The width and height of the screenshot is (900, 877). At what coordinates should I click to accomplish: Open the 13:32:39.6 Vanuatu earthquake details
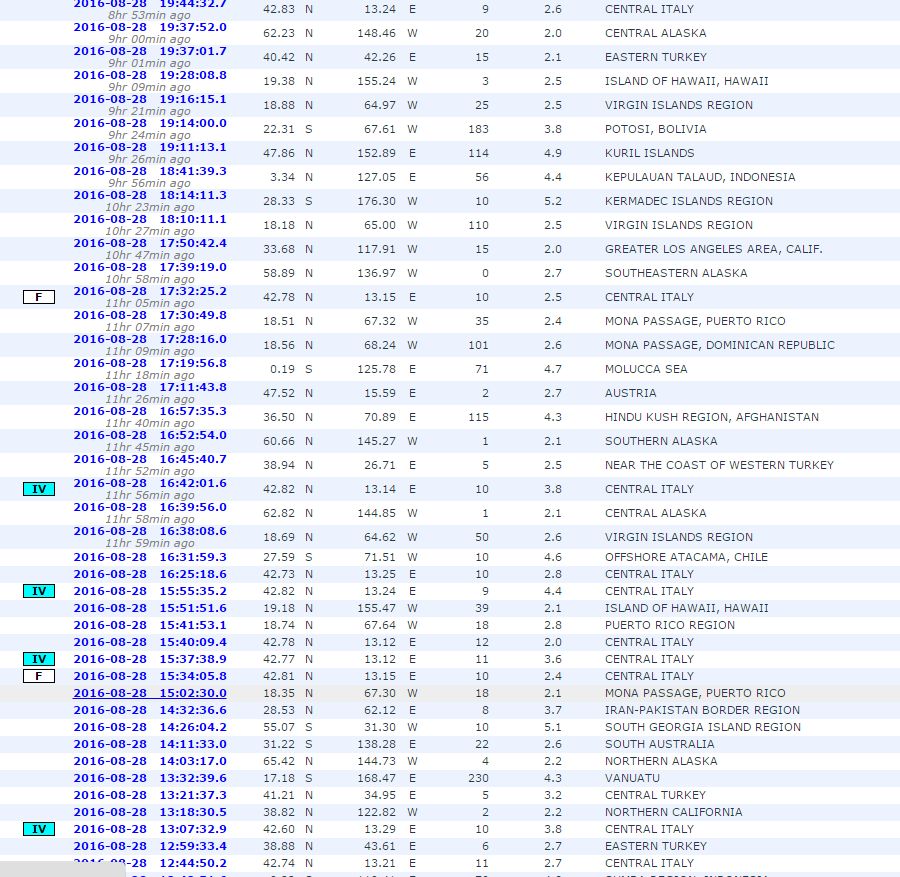(150, 778)
